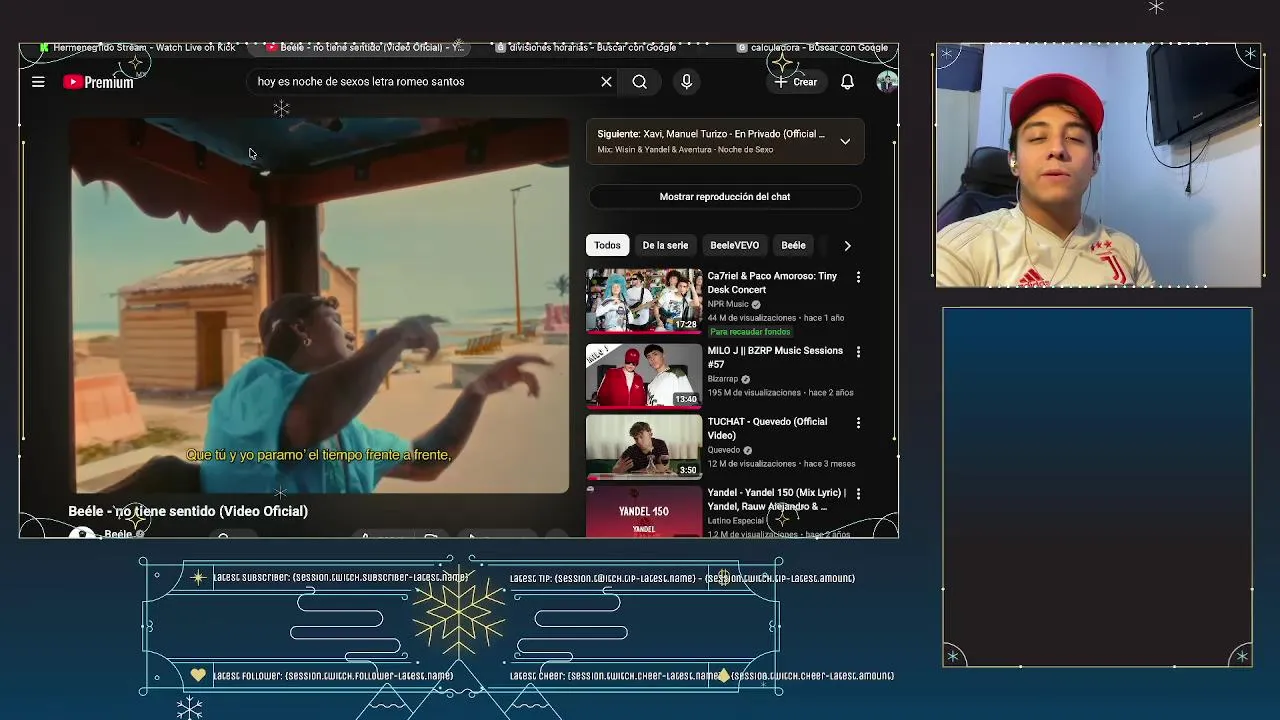Click Yandel 150 Mix Lyric title
This screenshot has width=1280, height=720.
(x=776, y=500)
